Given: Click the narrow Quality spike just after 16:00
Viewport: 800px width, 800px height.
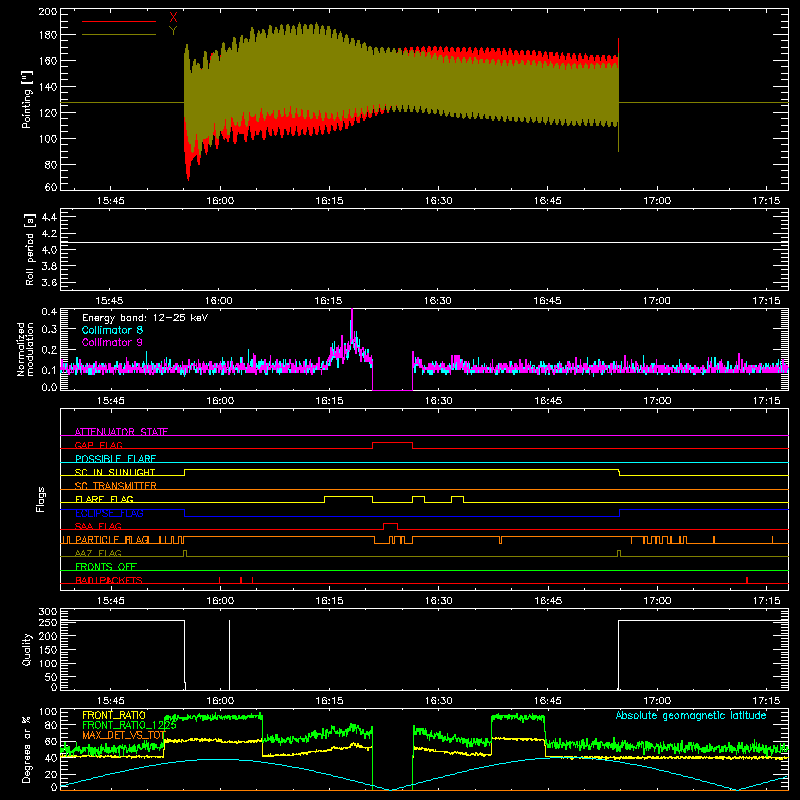Looking at the screenshot, I should coord(229,655).
